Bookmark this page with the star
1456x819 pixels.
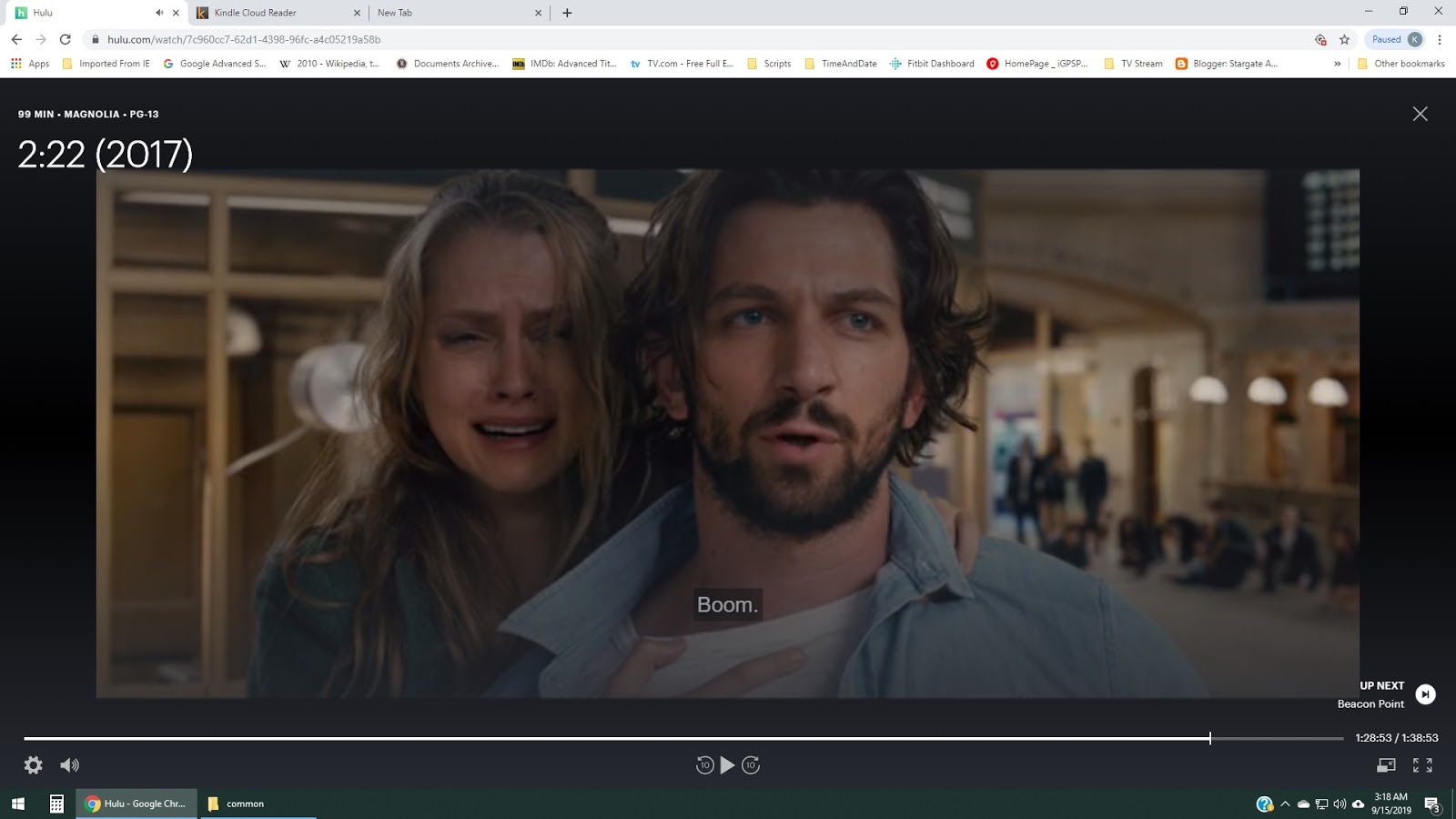[1344, 39]
